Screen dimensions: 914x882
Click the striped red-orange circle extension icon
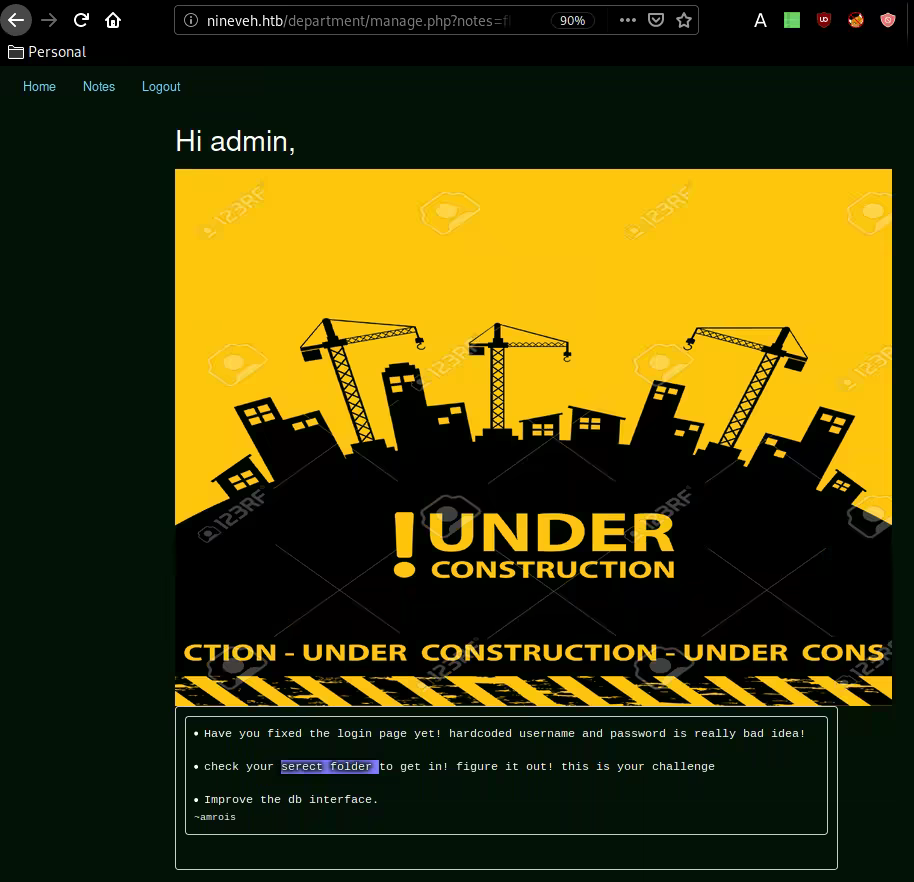[856, 20]
